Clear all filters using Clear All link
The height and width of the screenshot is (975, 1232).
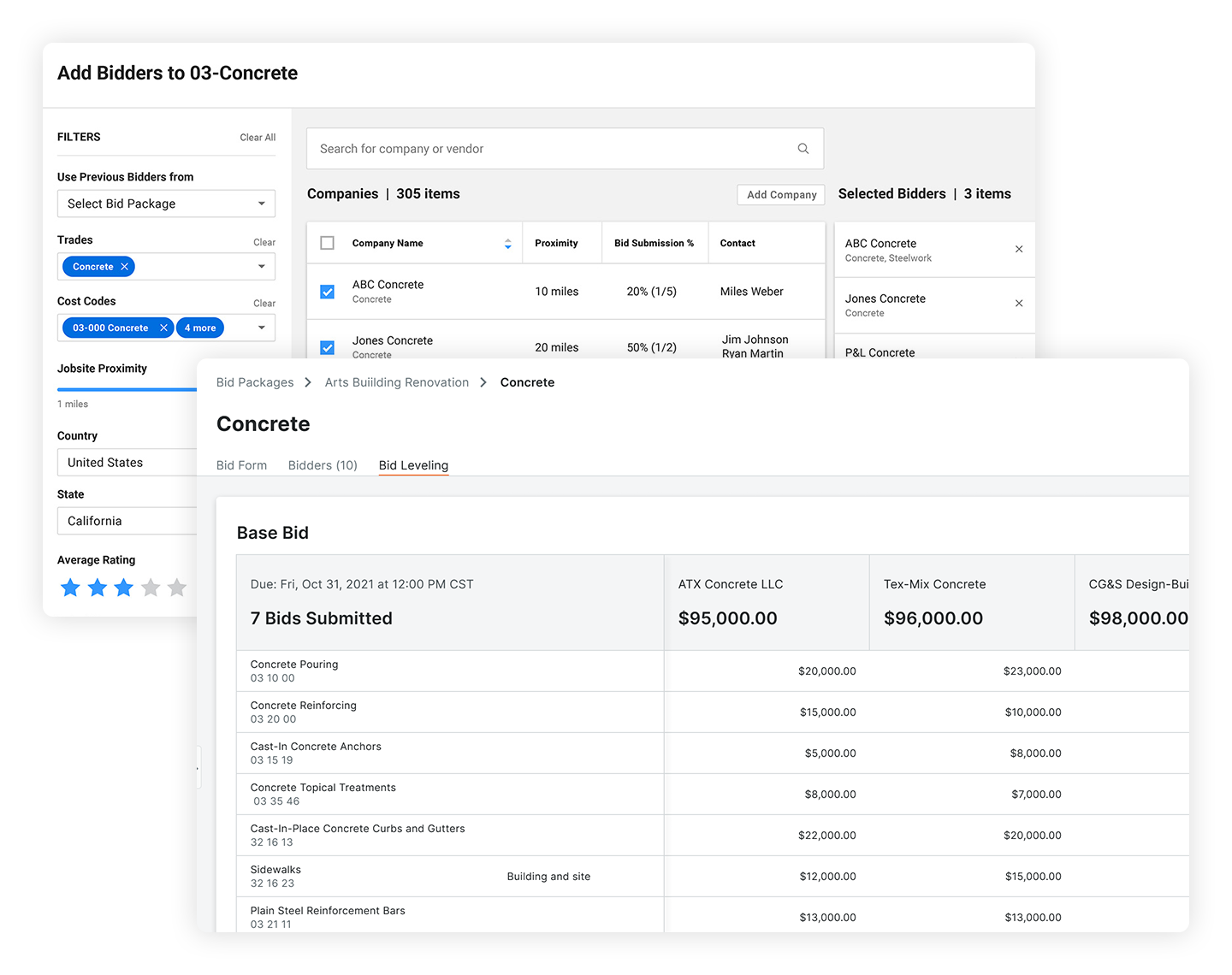[x=258, y=137]
